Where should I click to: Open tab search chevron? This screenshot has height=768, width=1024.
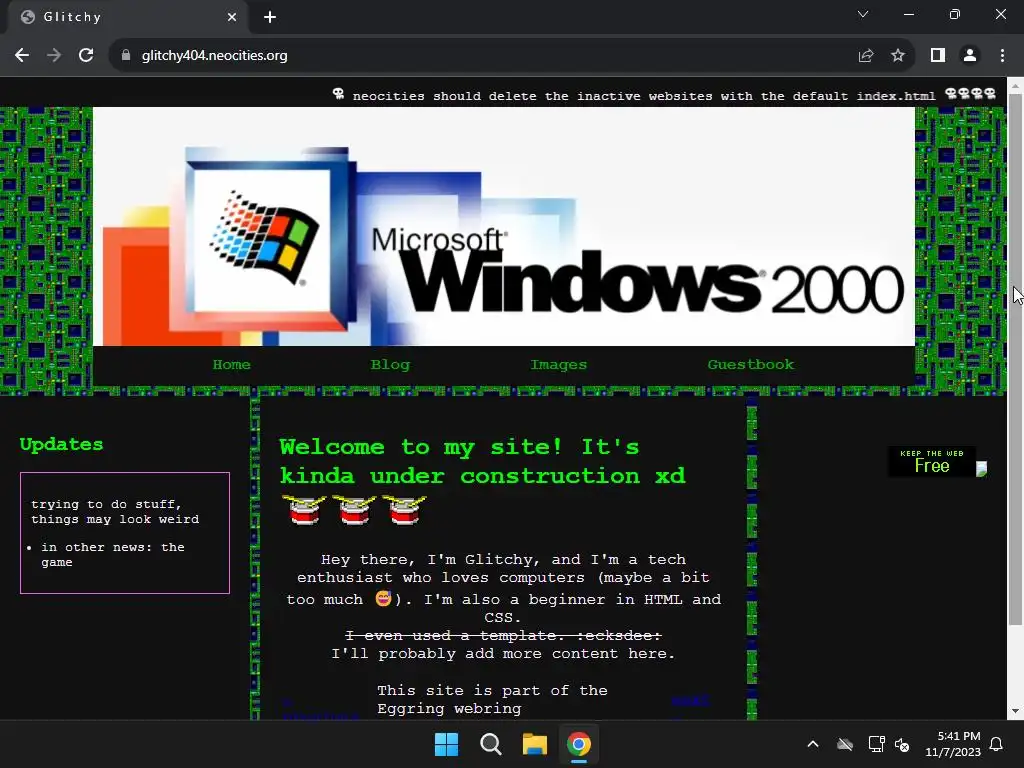tap(863, 14)
